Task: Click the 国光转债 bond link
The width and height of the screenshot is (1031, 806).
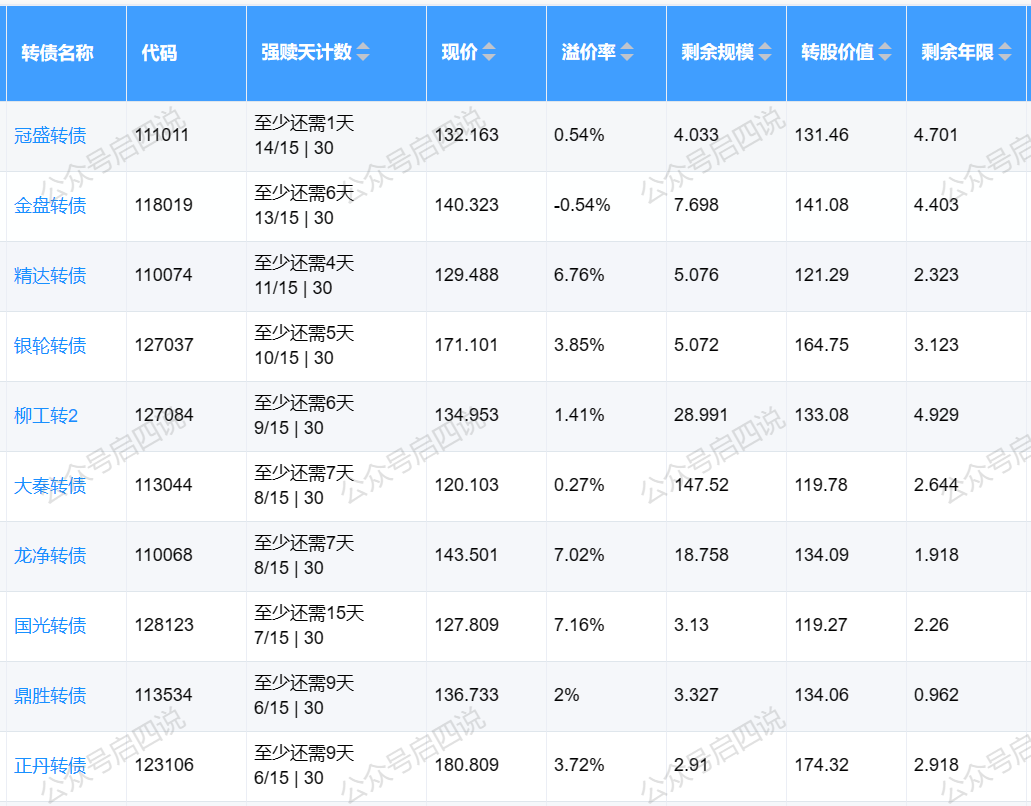Action: (50, 625)
